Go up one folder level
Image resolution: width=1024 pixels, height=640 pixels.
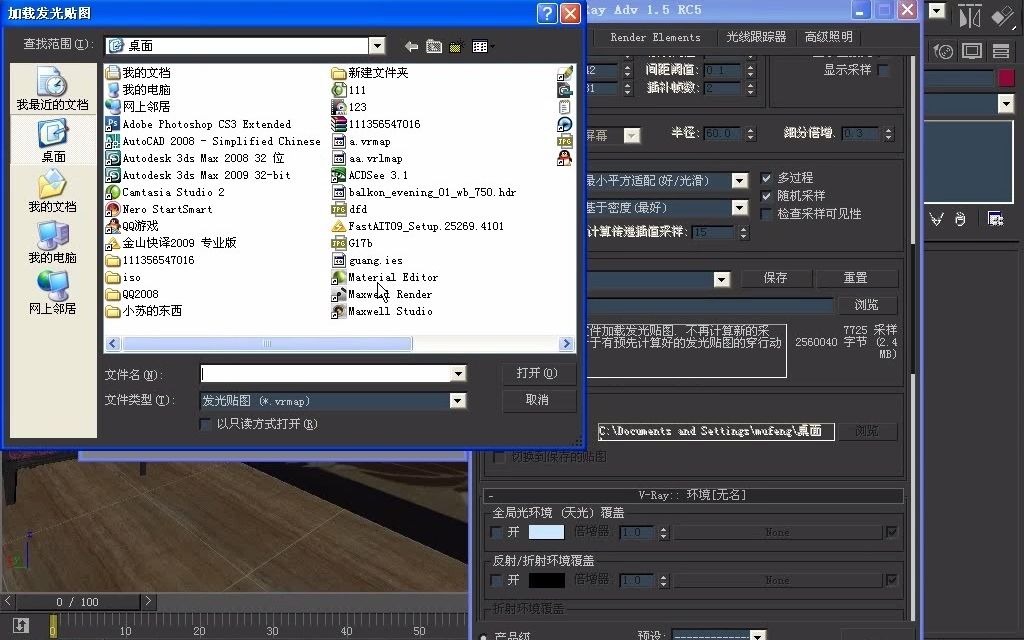pos(434,46)
